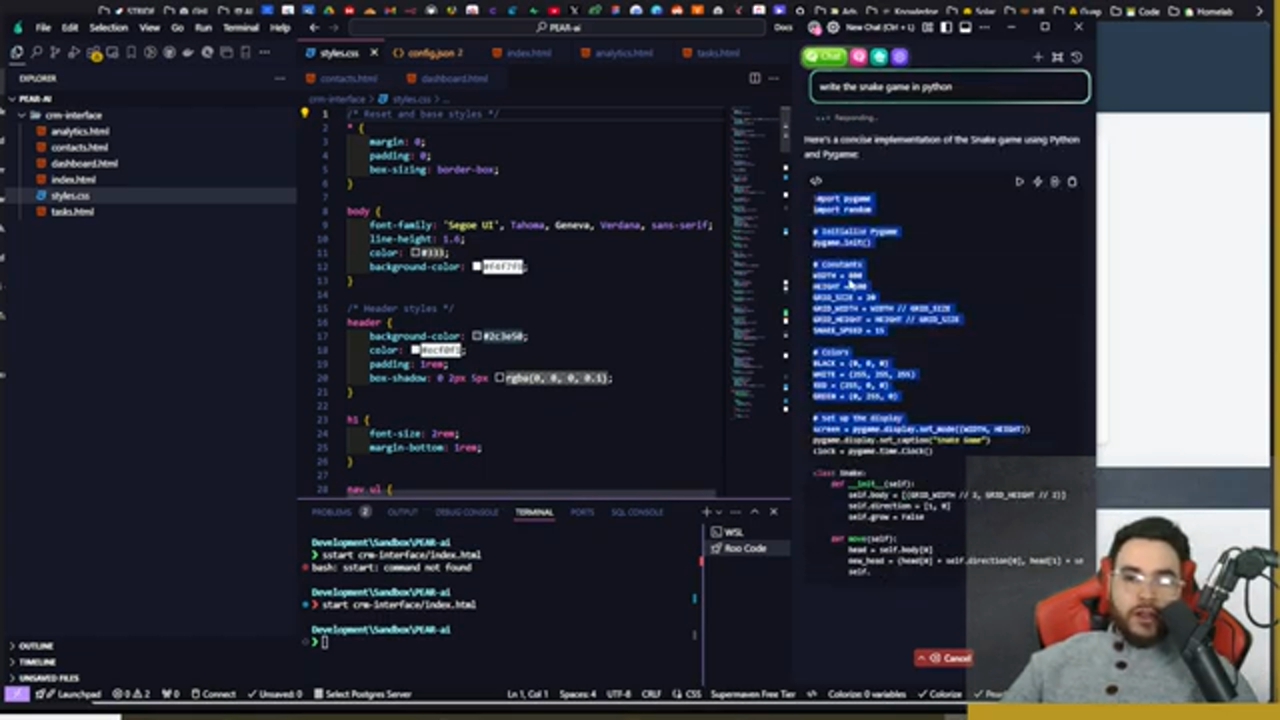Click the pink chat mode icon
1280x720 pixels.
tap(859, 57)
